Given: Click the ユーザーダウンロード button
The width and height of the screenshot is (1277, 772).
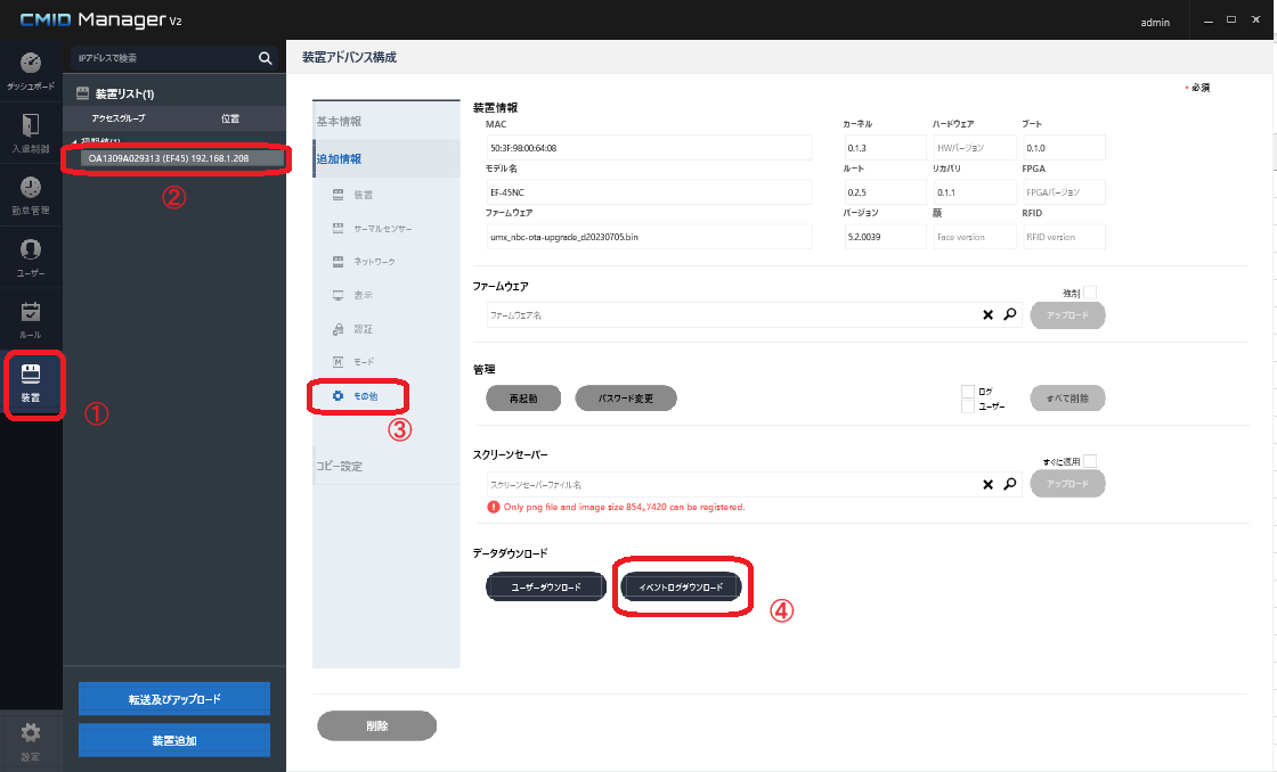Looking at the screenshot, I should [x=546, y=587].
